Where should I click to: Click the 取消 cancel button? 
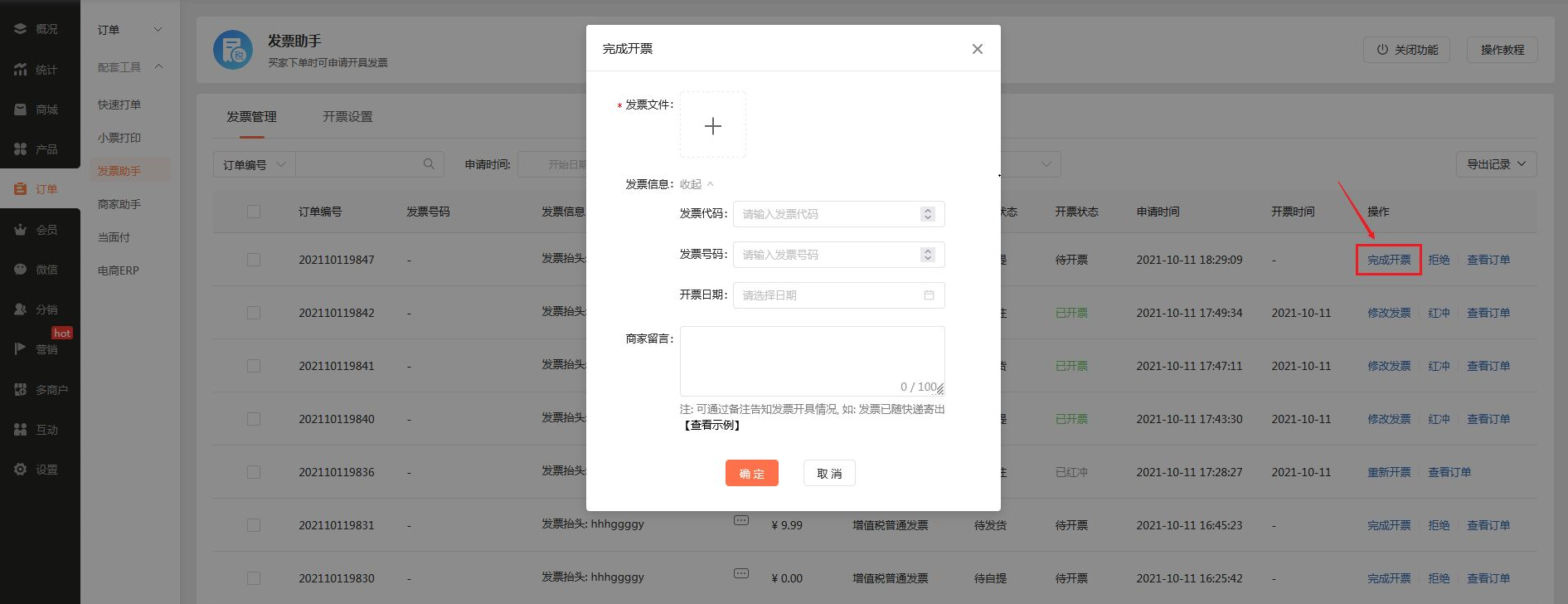(829, 473)
